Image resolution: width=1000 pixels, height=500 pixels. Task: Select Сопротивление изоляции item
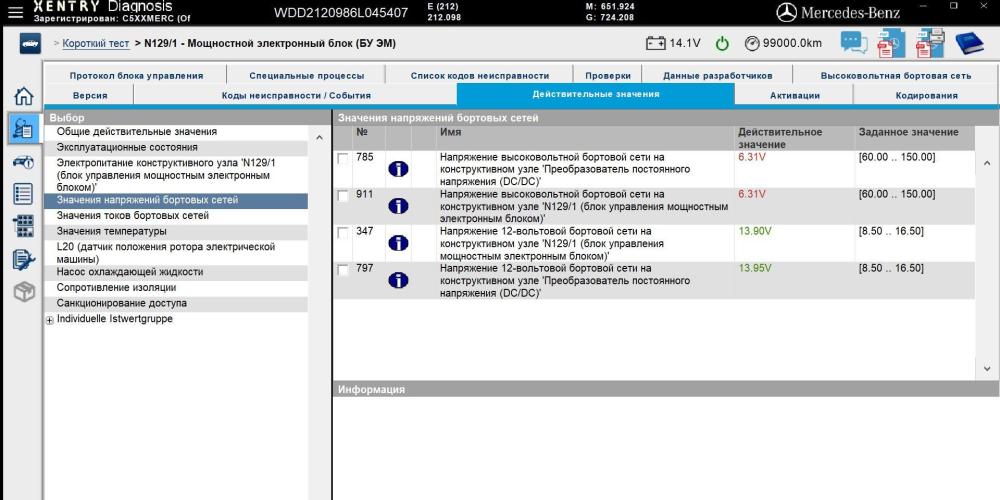(175, 288)
